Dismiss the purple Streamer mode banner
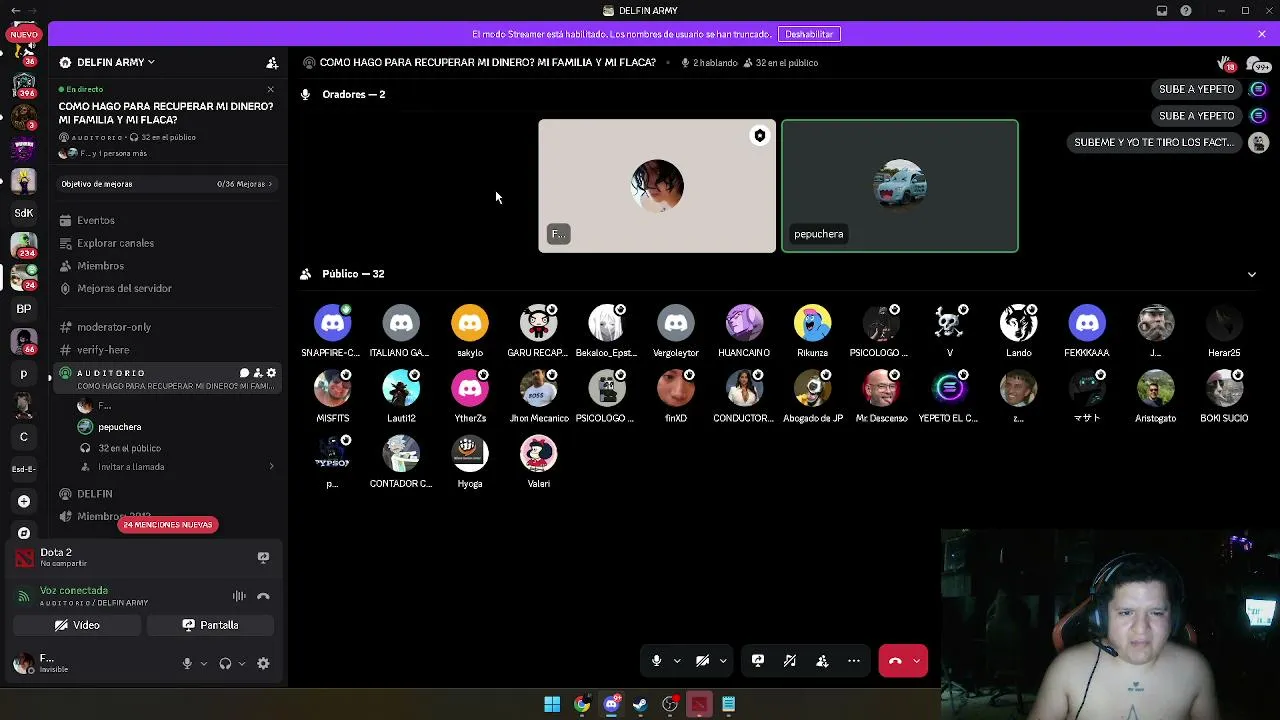This screenshot has width=1280, height=720. coord(1262,34)
